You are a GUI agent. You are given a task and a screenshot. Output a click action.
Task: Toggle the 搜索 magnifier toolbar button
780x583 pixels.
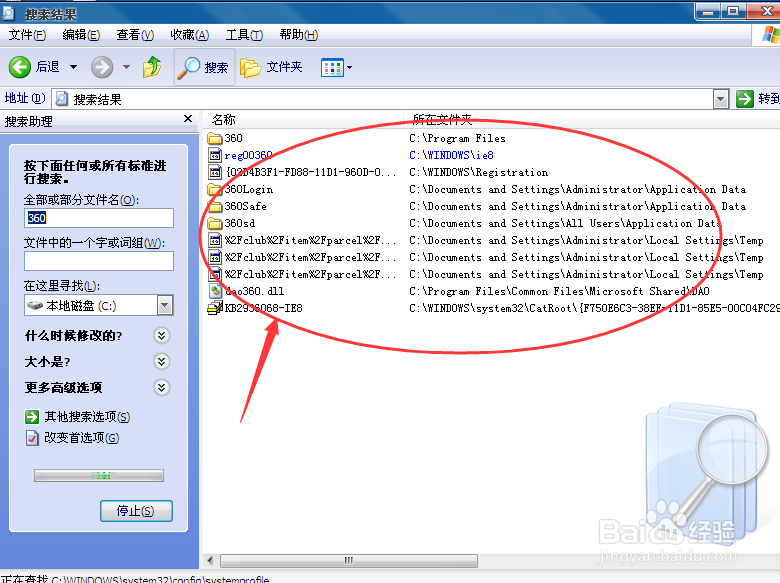(204, 67)
